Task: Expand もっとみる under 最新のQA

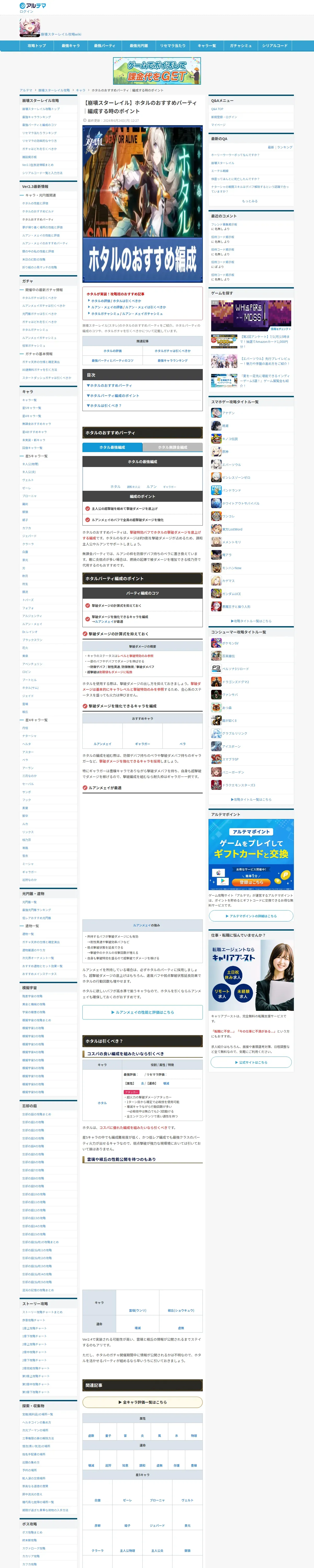Action: [x=250, y=201]
